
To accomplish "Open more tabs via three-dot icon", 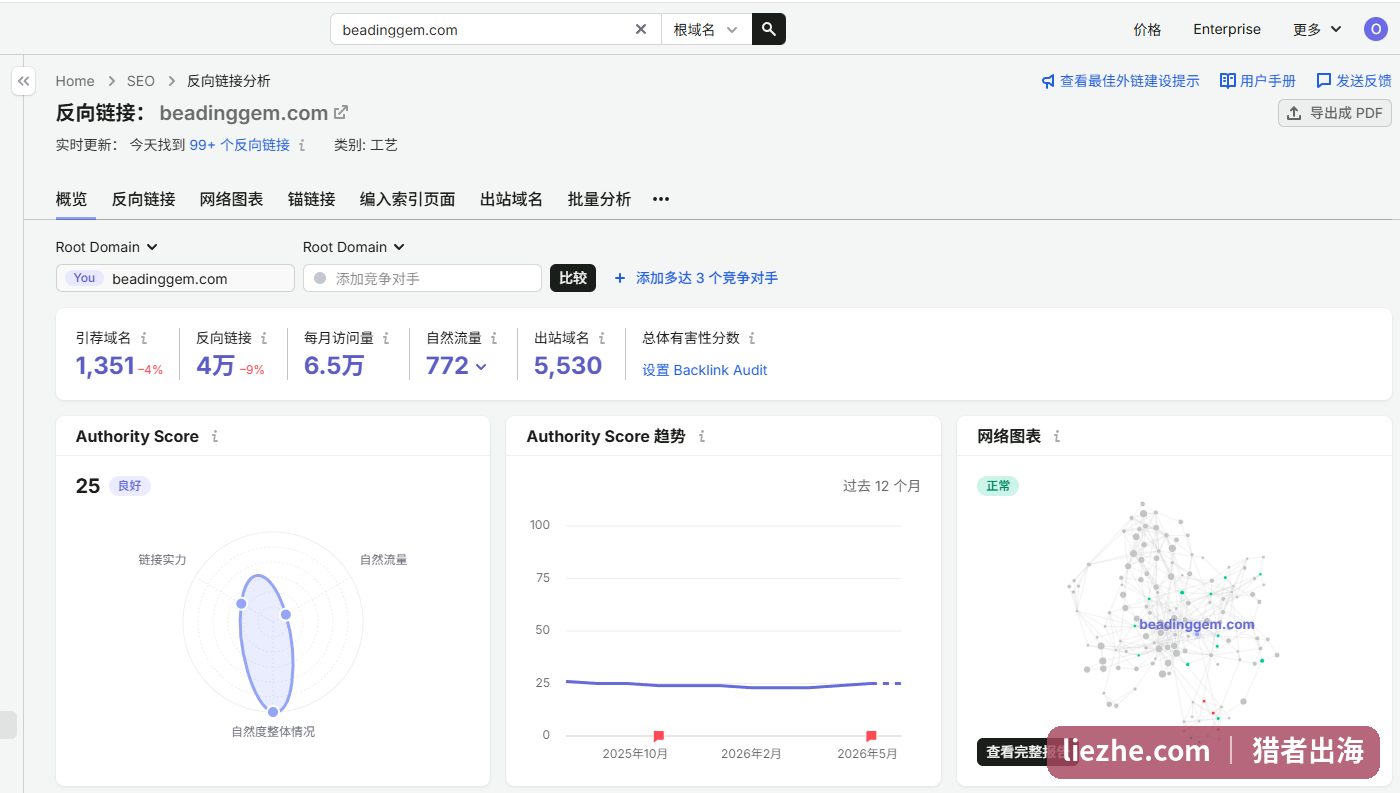I will (x=660, y=199).
